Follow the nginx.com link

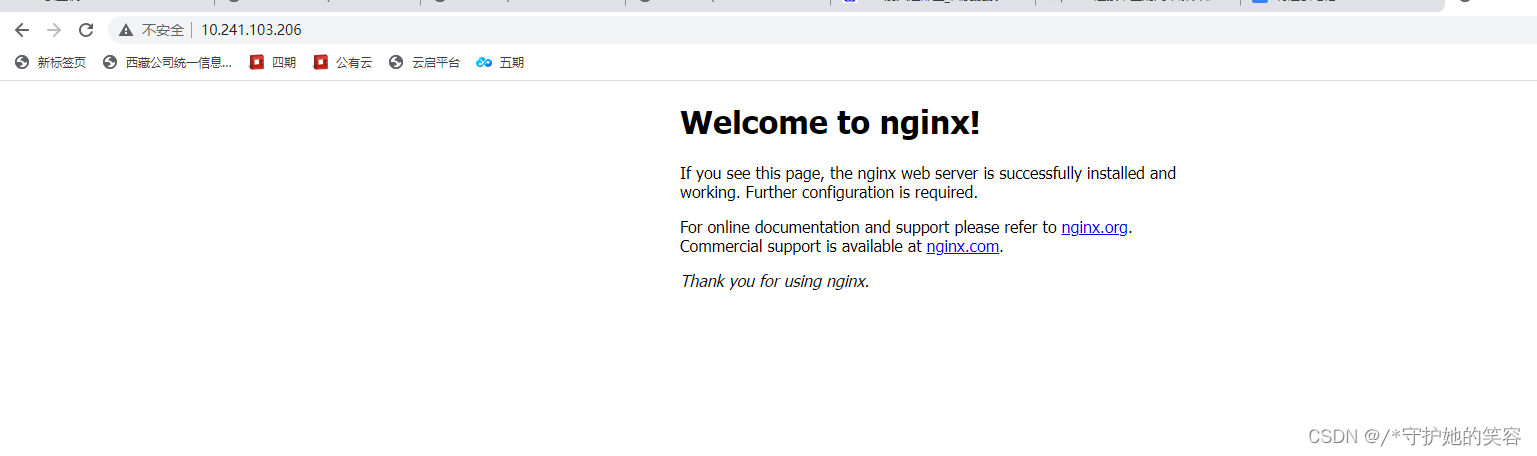point(962,246)
